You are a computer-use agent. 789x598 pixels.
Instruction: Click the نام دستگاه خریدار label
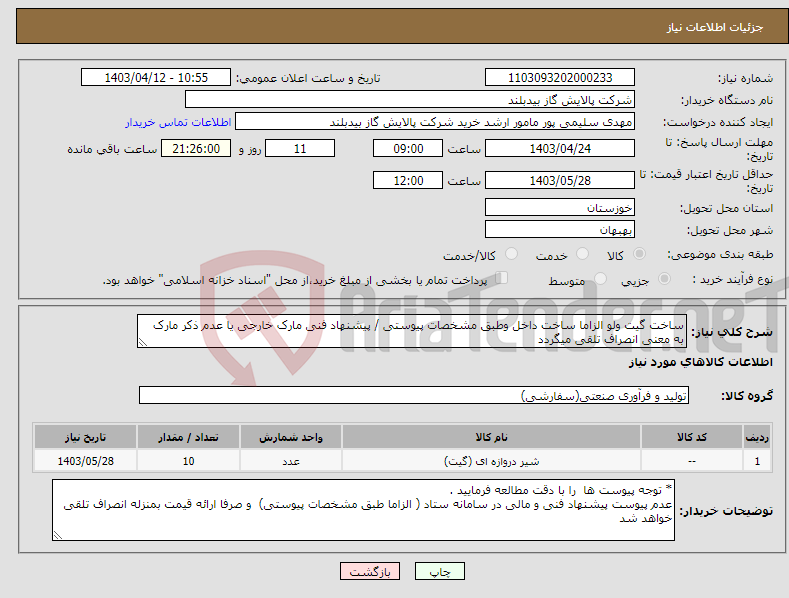point(727,100)
